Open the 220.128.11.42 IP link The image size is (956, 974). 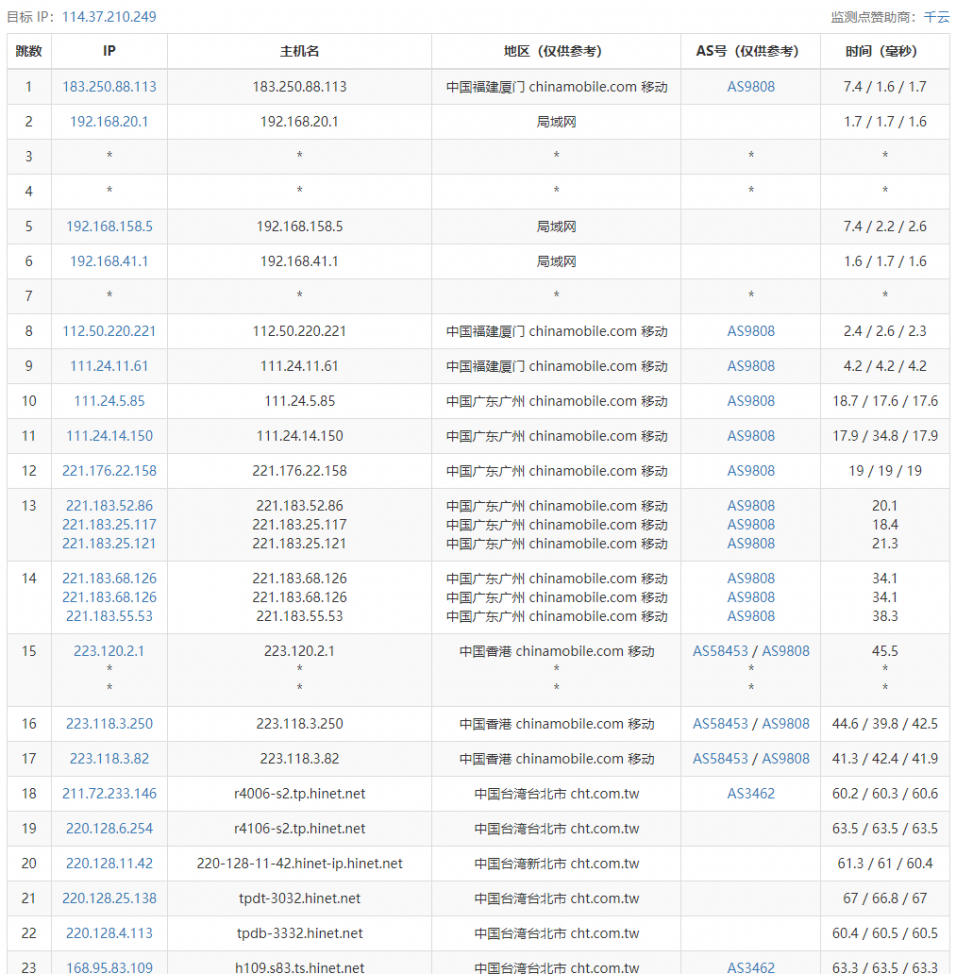109,864
